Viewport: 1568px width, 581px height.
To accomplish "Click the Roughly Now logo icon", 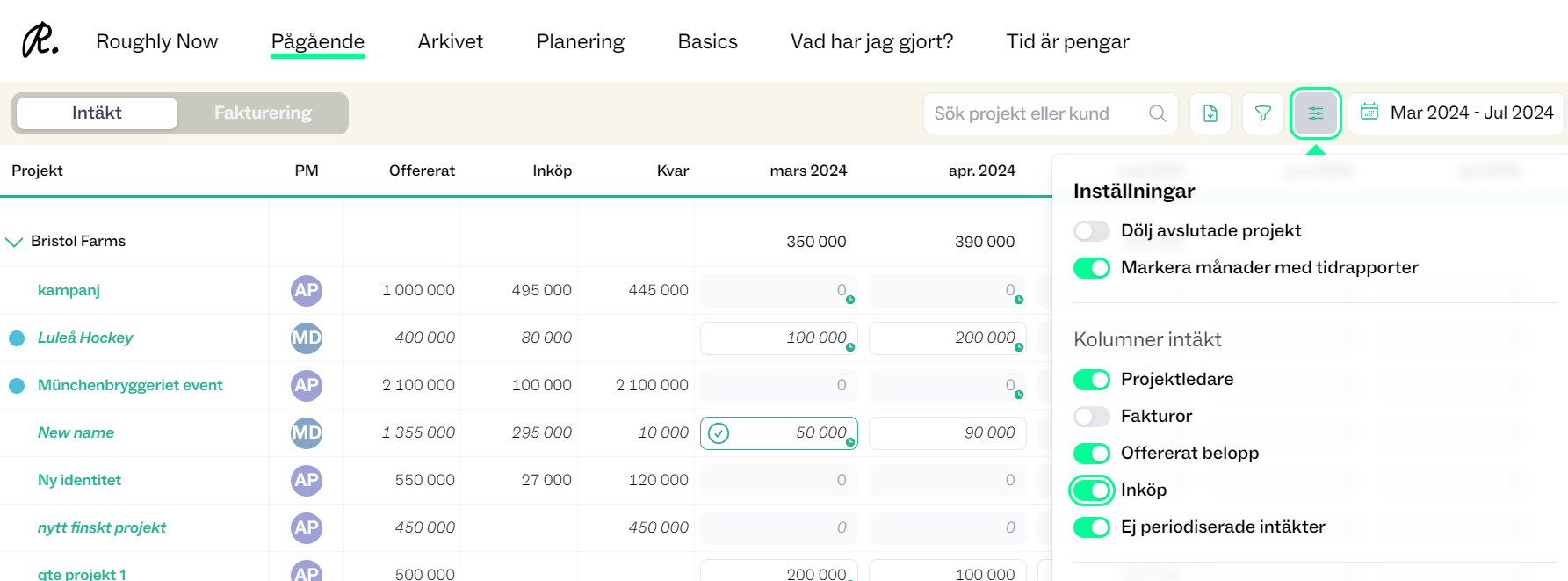I will (x=40, y=40).
